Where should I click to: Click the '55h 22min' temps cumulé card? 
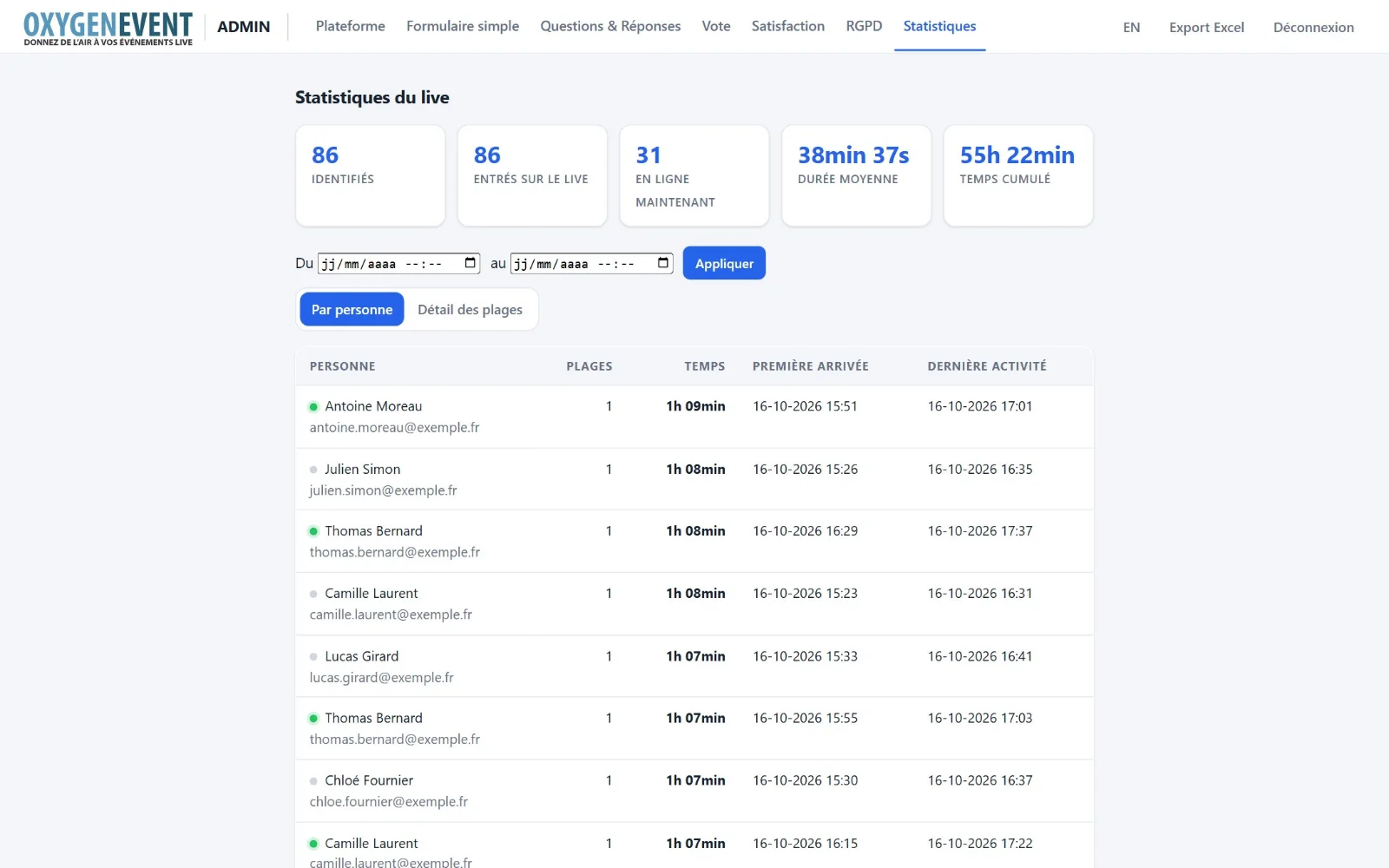point(1018,175)
